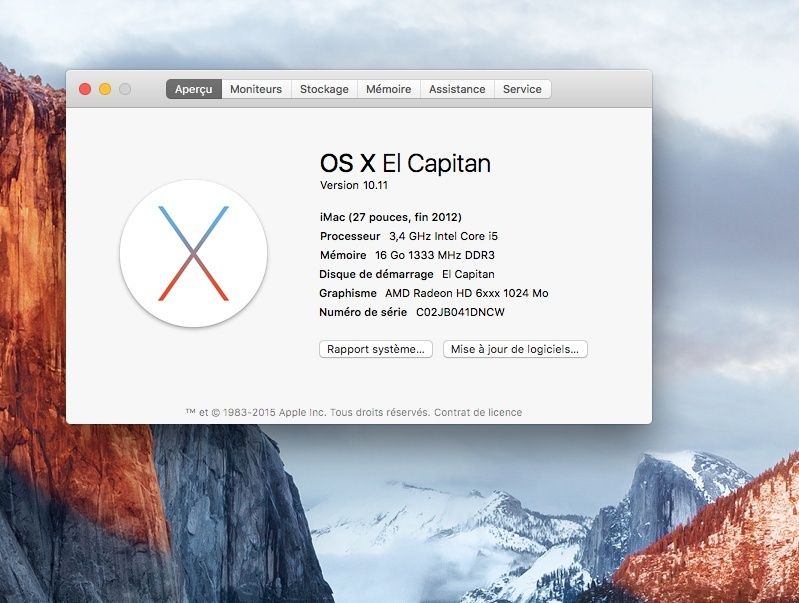Click the Numéro de série label
The height and width of the screenshot is (603, 799).
pyautogui.click(x=363, y=312)
